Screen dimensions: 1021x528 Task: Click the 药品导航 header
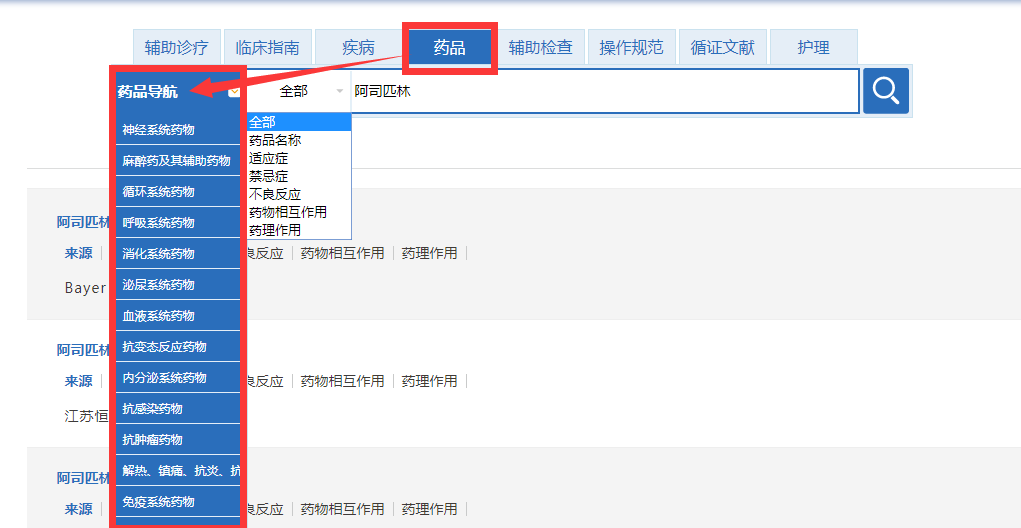tap(148, 92)
